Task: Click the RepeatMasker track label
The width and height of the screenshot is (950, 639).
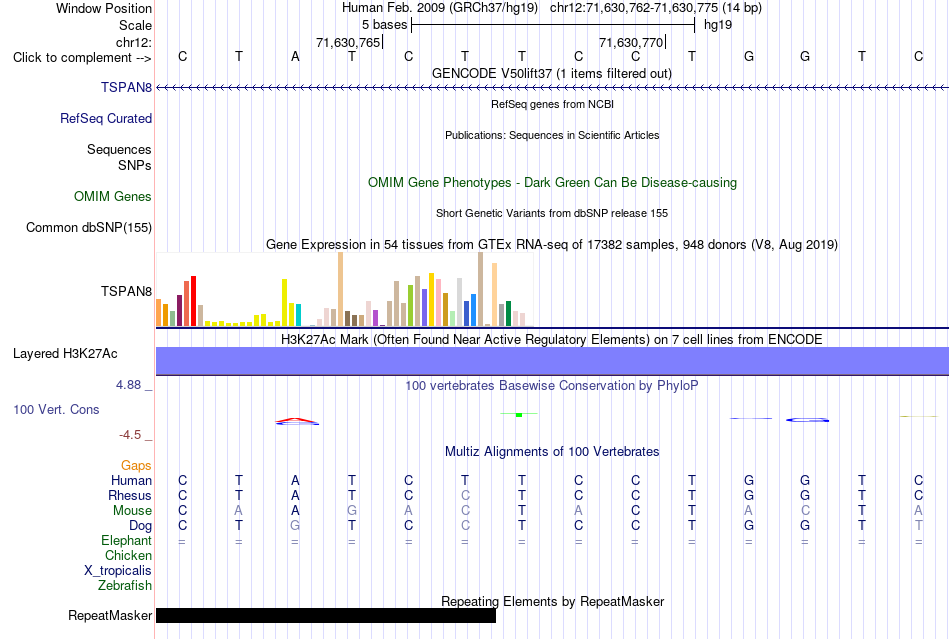Action: 110,615
